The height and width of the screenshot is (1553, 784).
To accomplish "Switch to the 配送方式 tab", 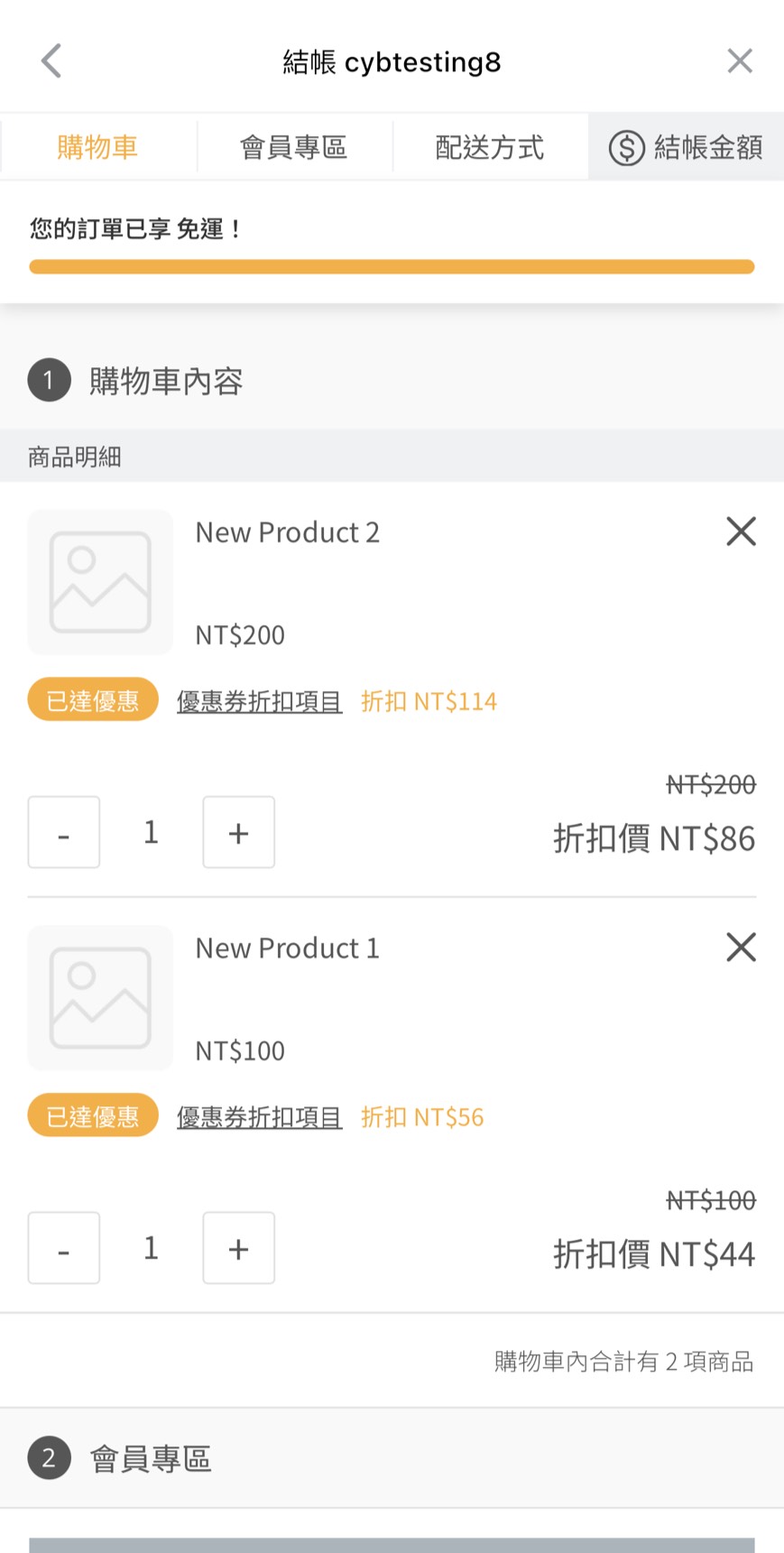I will pyautogui.click(x=490, y=147).
